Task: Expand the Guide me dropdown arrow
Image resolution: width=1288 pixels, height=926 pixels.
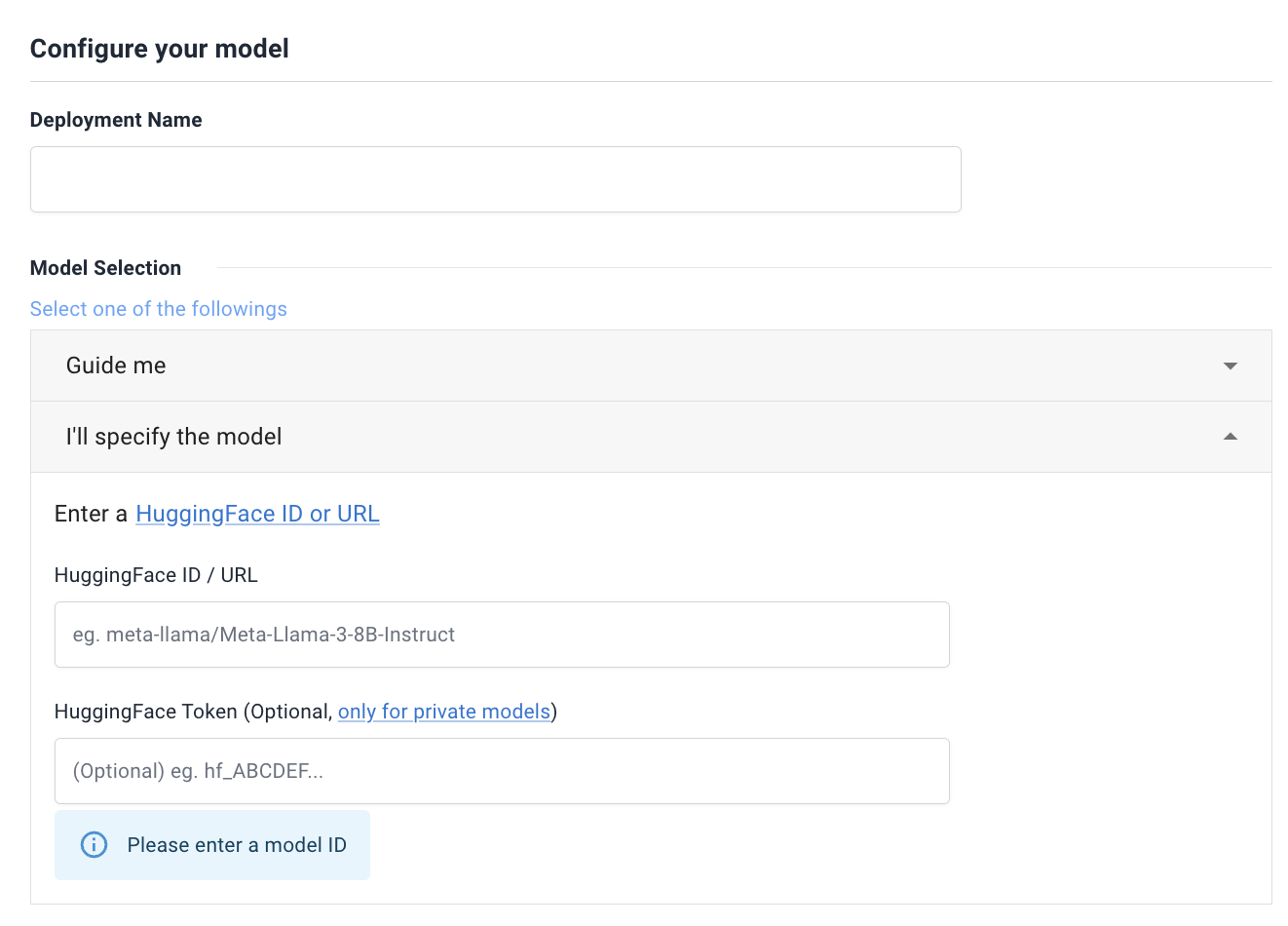Action: click(x=1230, y=366)
